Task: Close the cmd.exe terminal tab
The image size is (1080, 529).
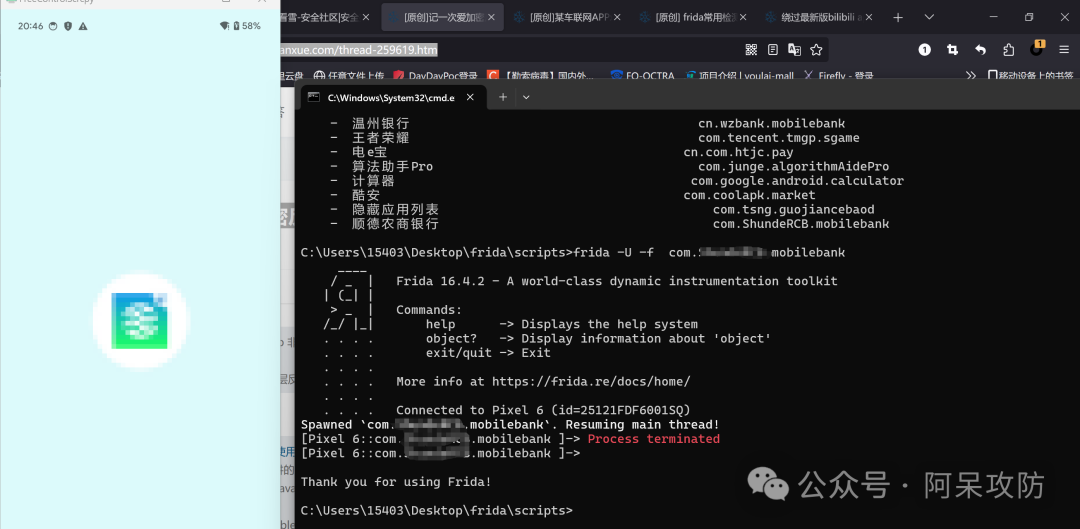Action: [x=470, y=97]
